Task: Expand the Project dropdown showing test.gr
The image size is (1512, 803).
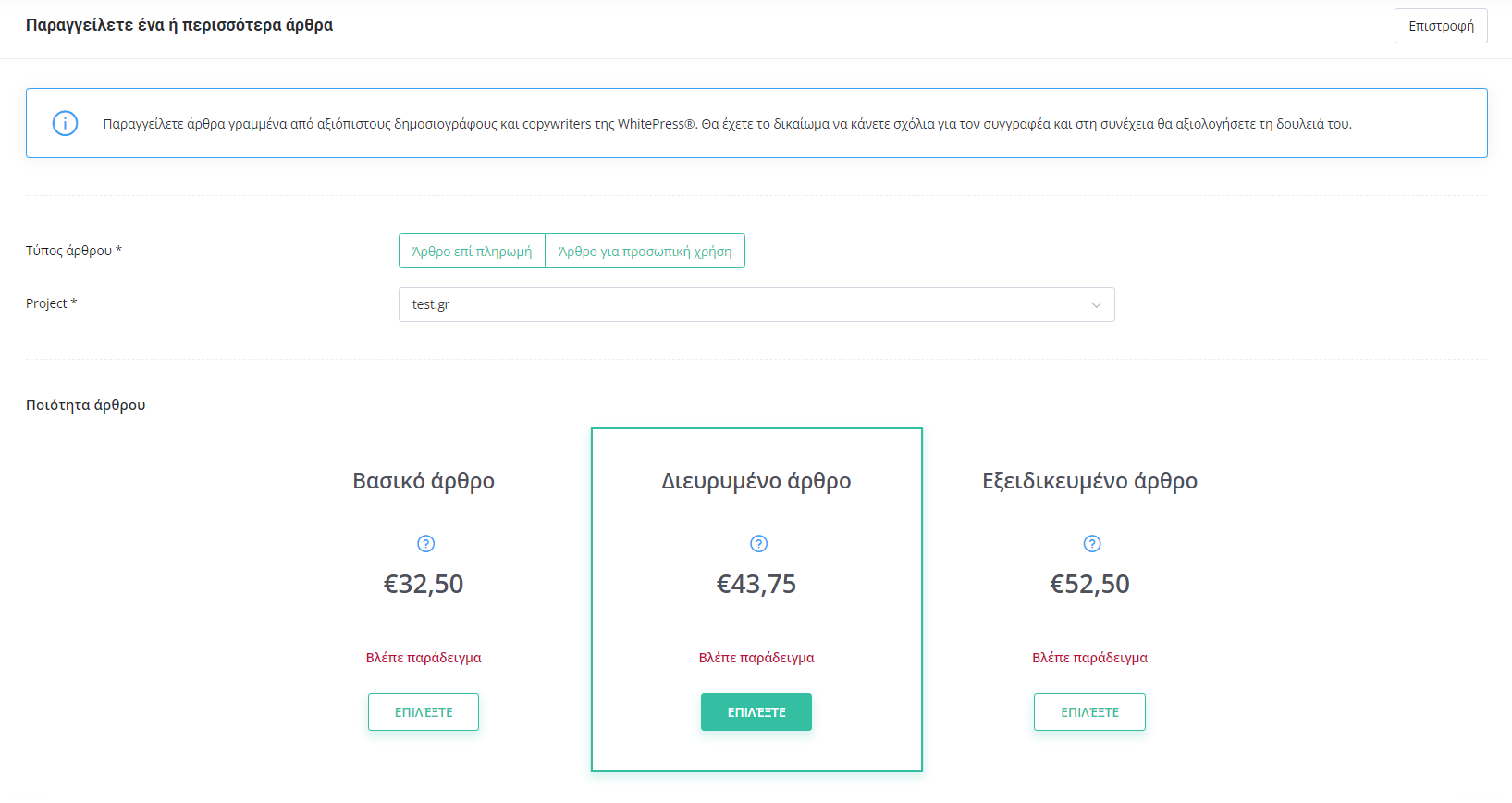Action: click(756, 304)
